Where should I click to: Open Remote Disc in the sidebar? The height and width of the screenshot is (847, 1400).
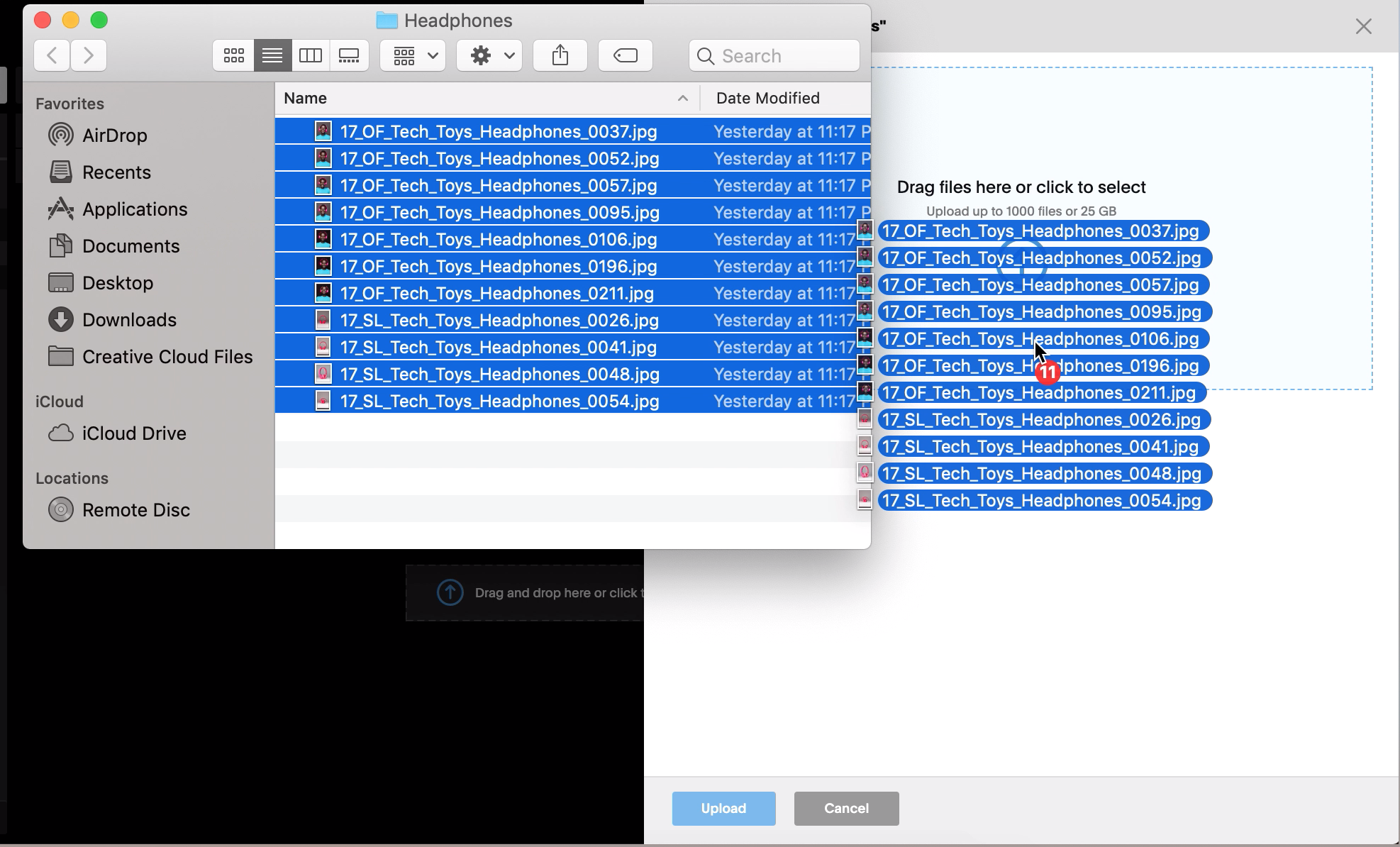click(x=119, y=509)
